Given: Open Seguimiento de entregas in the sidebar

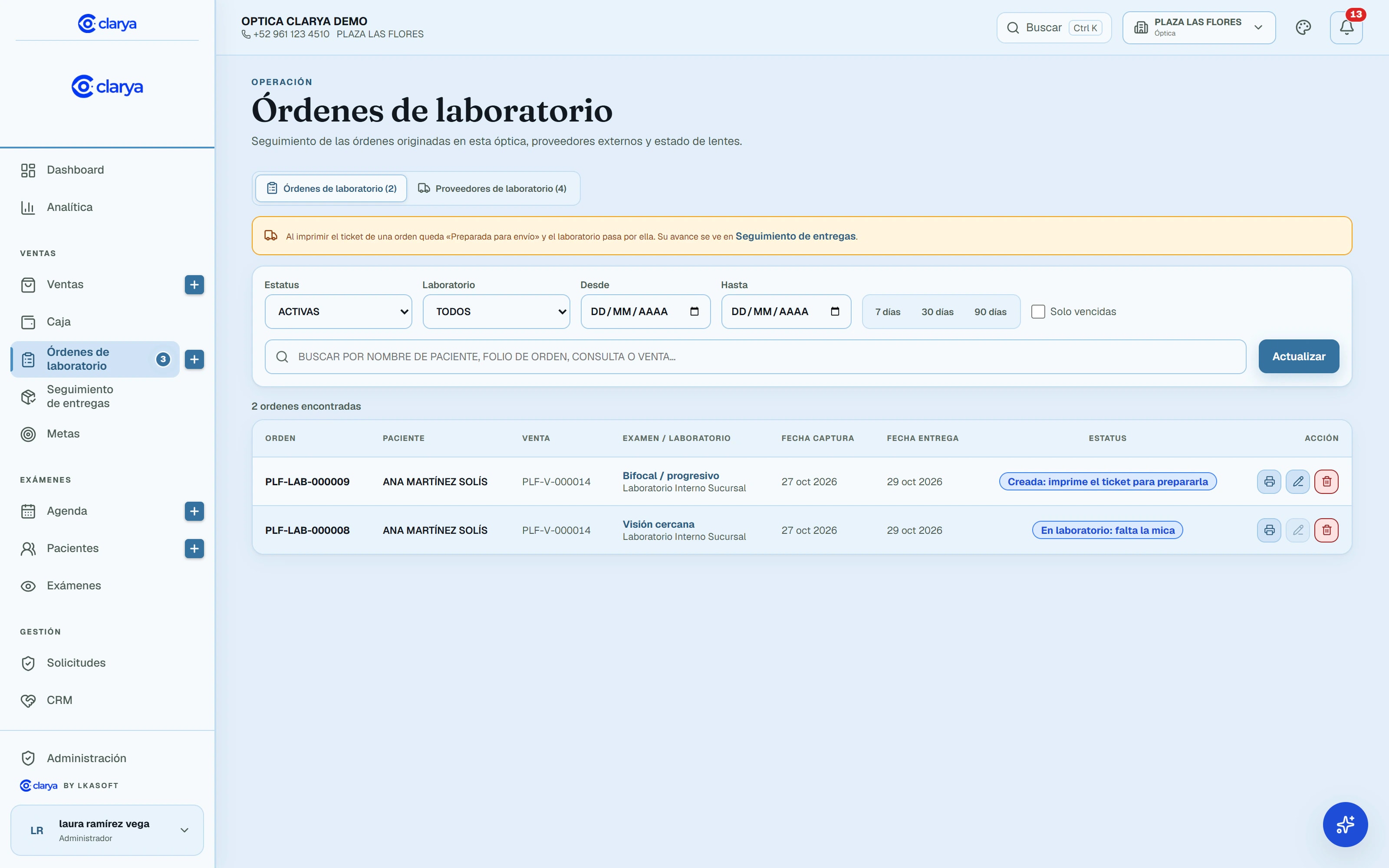Looking at the screenshot, I should pos(107,396).
